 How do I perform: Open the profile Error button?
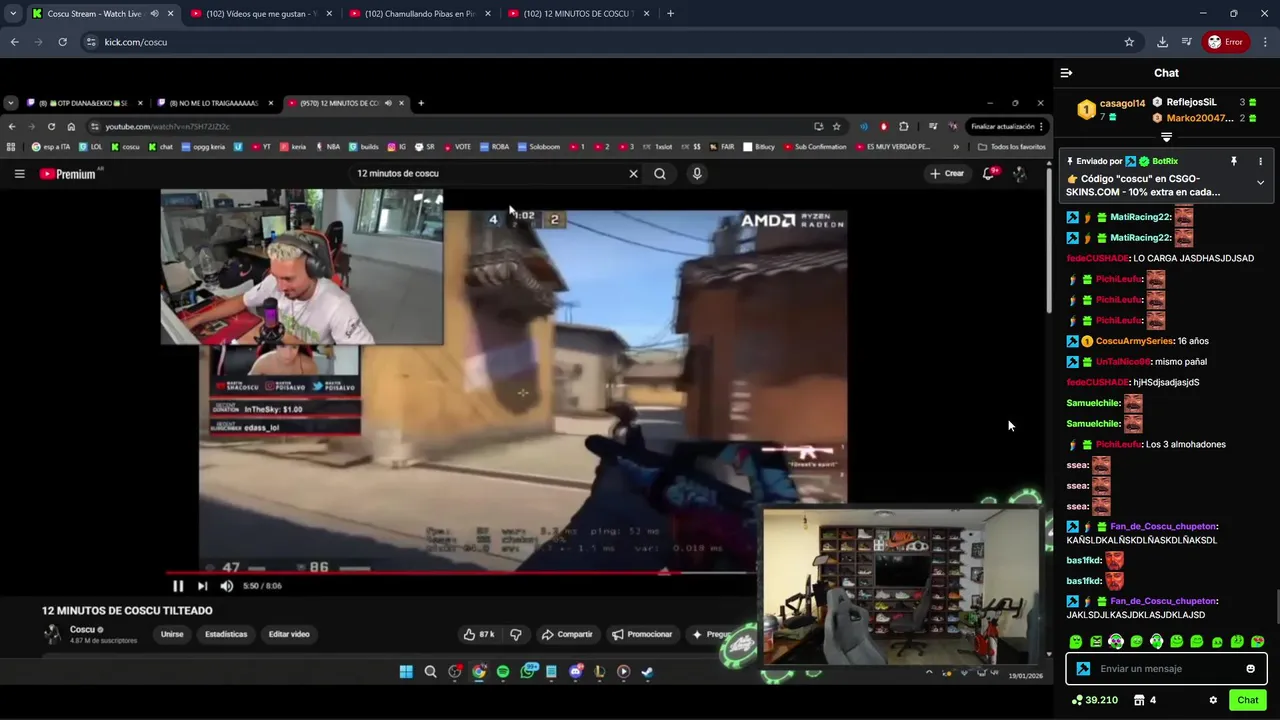tap(1225, 42)
